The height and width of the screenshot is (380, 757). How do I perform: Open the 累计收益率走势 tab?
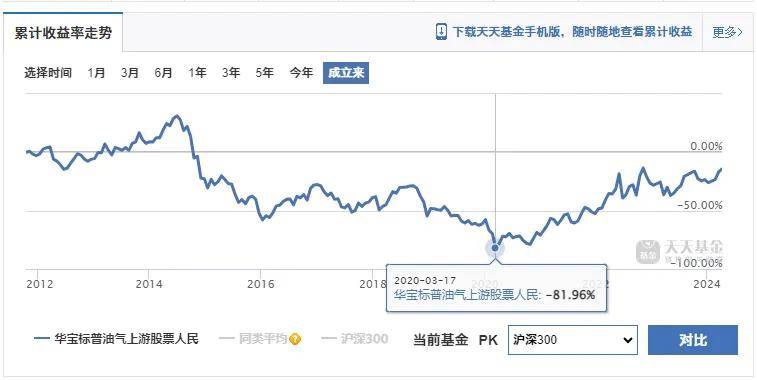point(63,32)
